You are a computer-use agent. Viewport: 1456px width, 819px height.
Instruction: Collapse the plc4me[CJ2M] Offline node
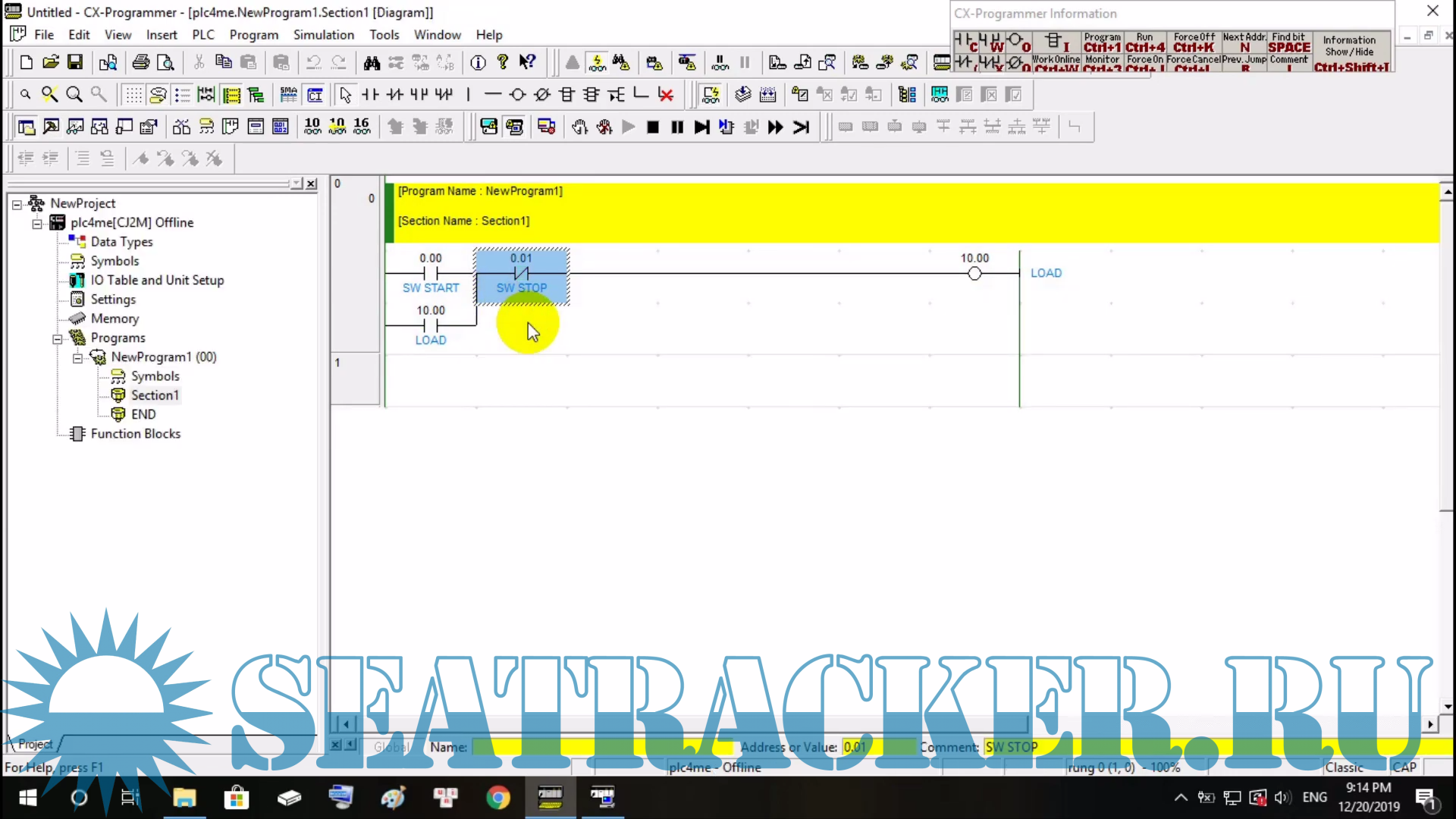tap(37, 224)
